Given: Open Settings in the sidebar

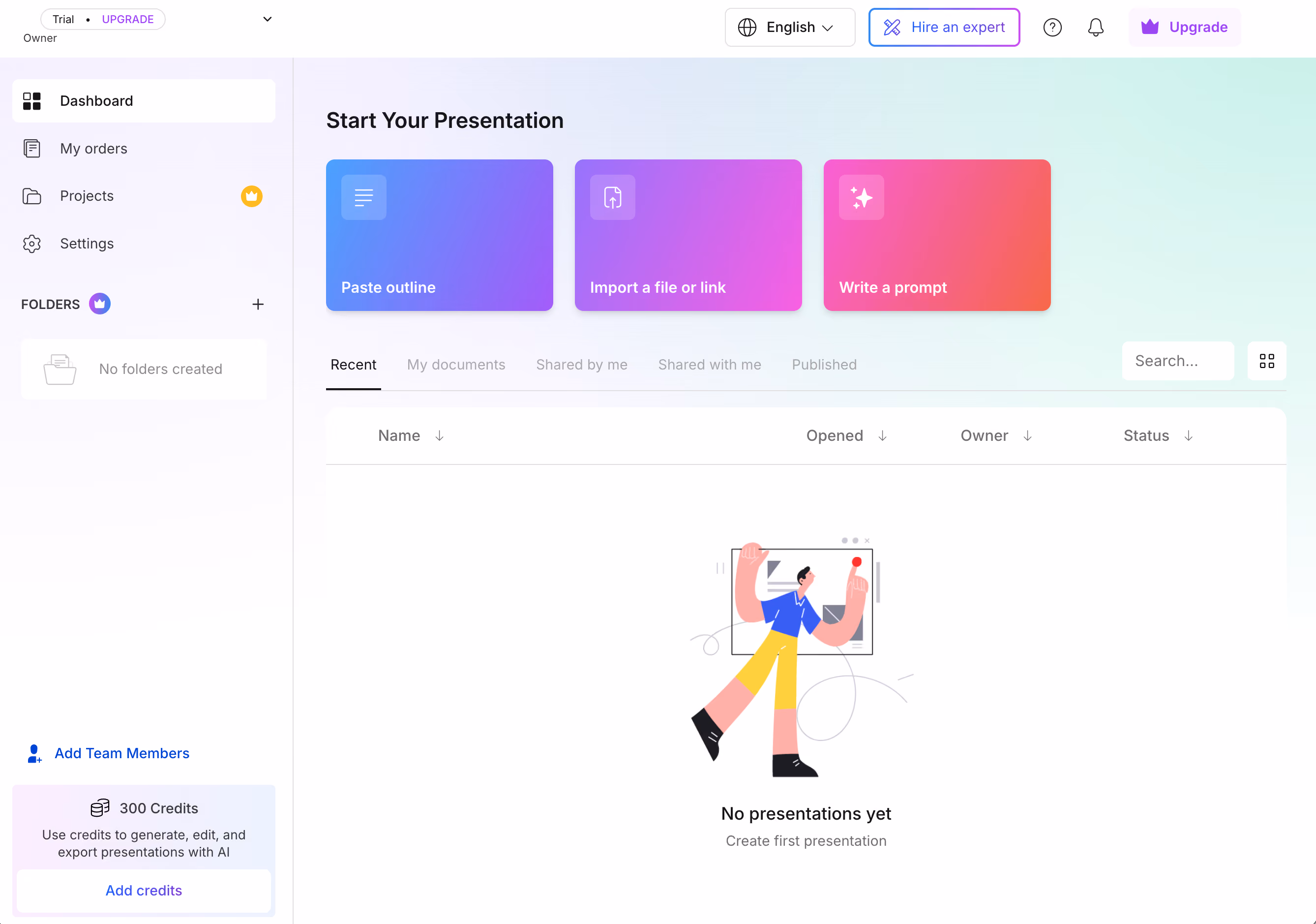Looking at the screenshot, I should (x=144, y=244).
